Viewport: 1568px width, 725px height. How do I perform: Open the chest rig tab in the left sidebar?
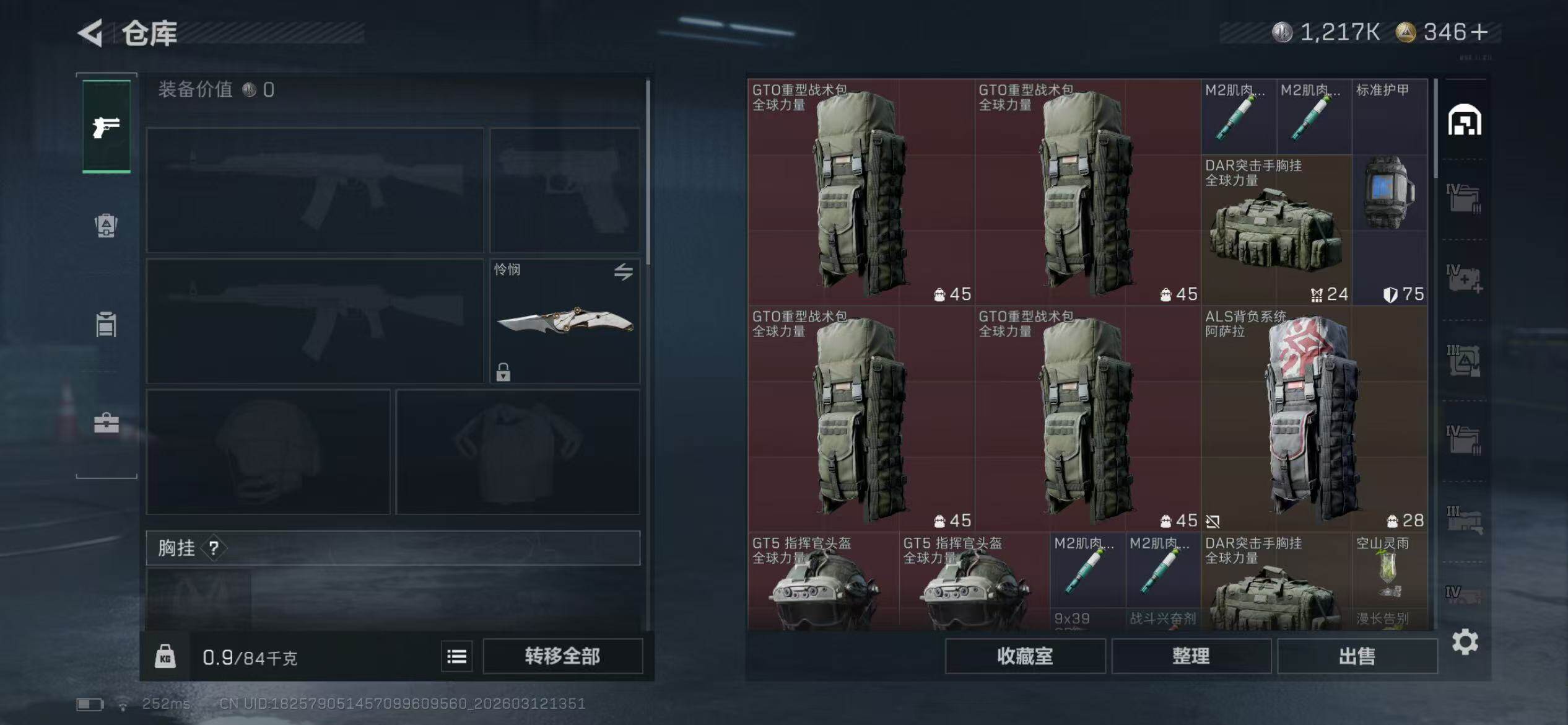(x=107, y=324)
